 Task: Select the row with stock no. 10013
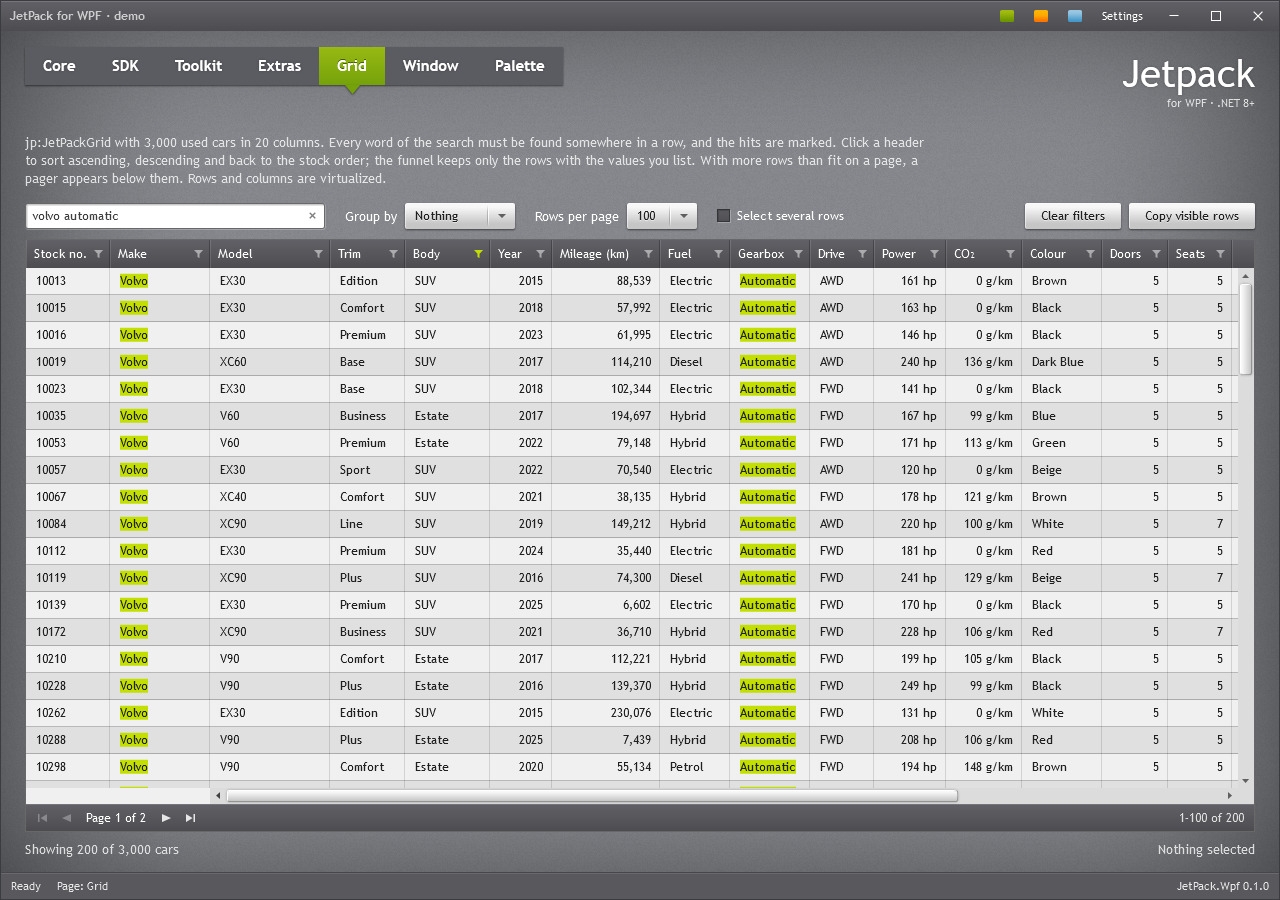click(632, 281)
